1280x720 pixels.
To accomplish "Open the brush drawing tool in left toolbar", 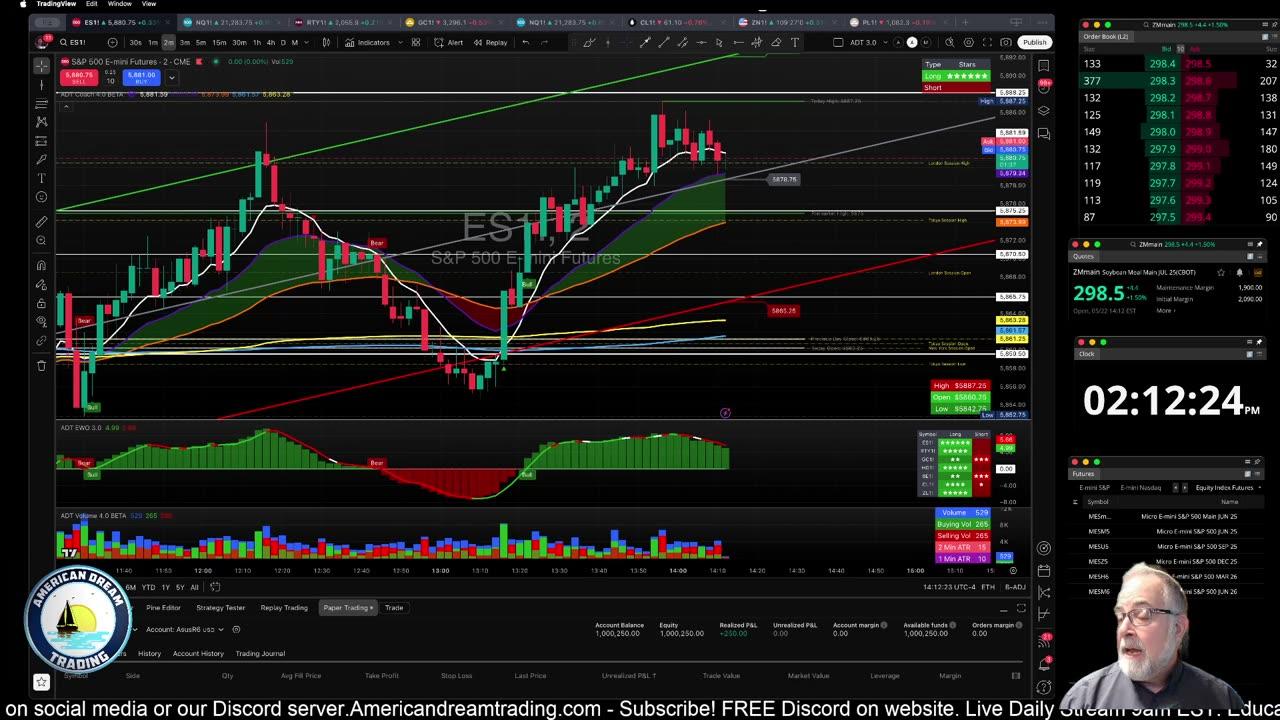I will (x=41, y=159).
